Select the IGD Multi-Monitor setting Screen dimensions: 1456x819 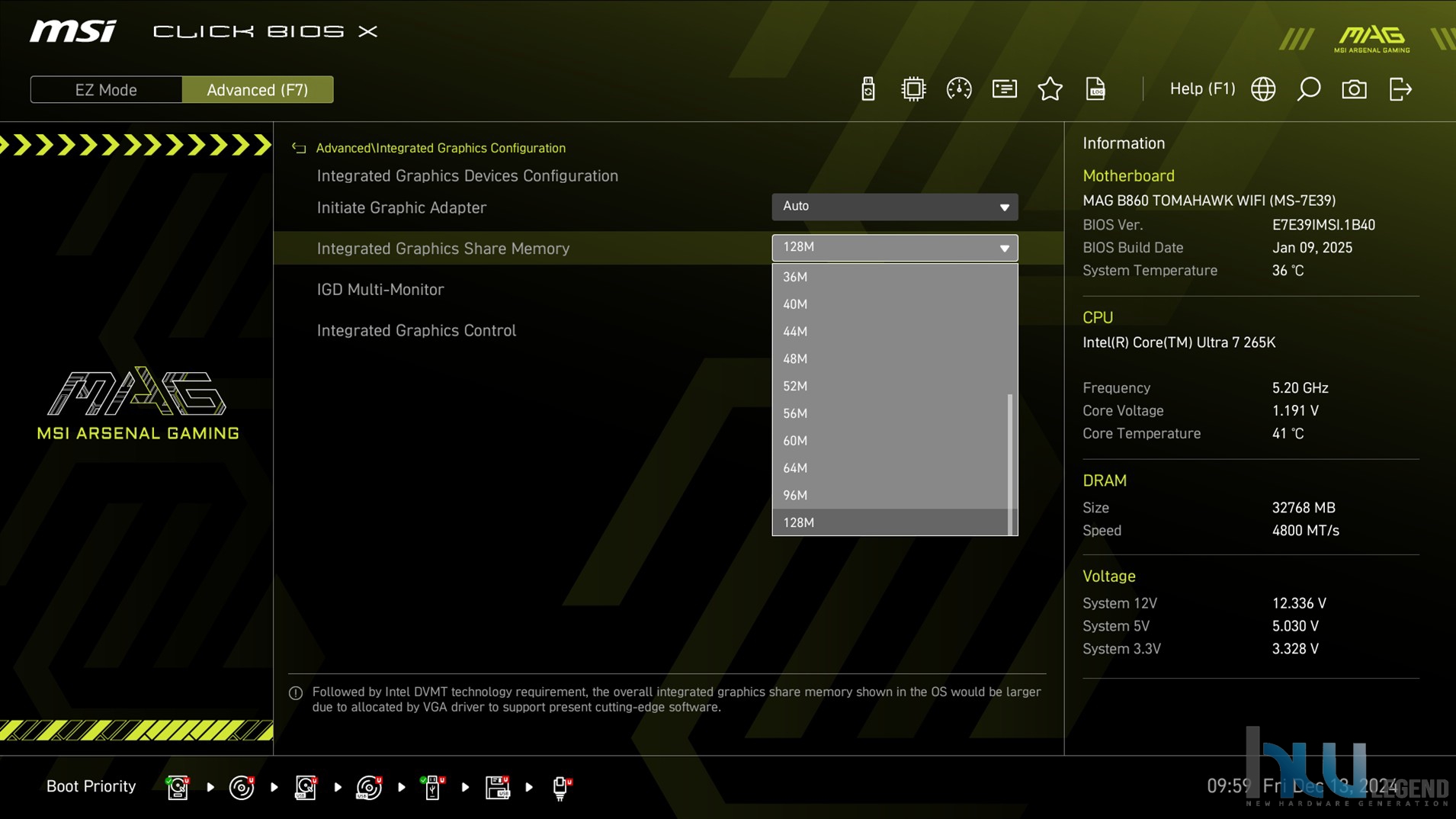pyautogui.click(x=380, y=290)
